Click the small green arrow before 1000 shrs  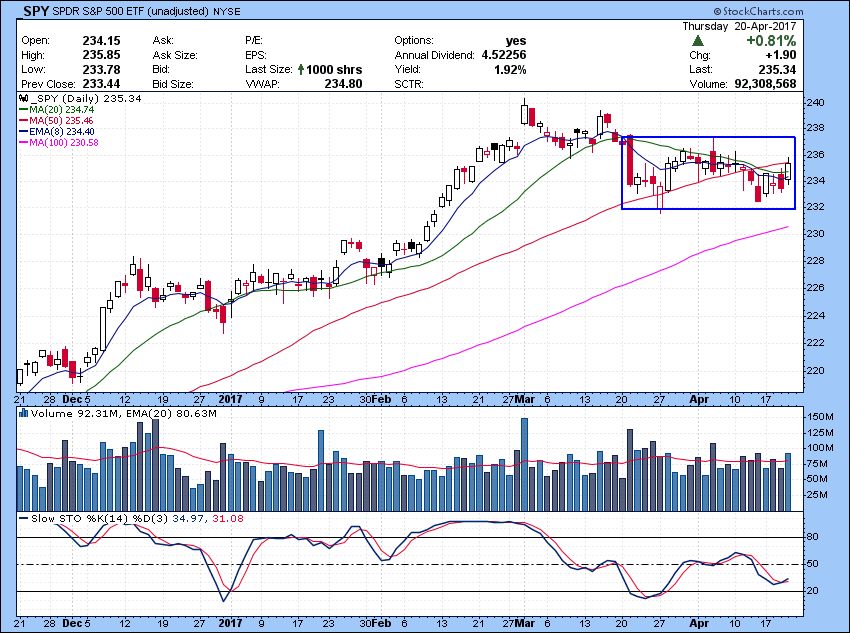coord(301,69)
